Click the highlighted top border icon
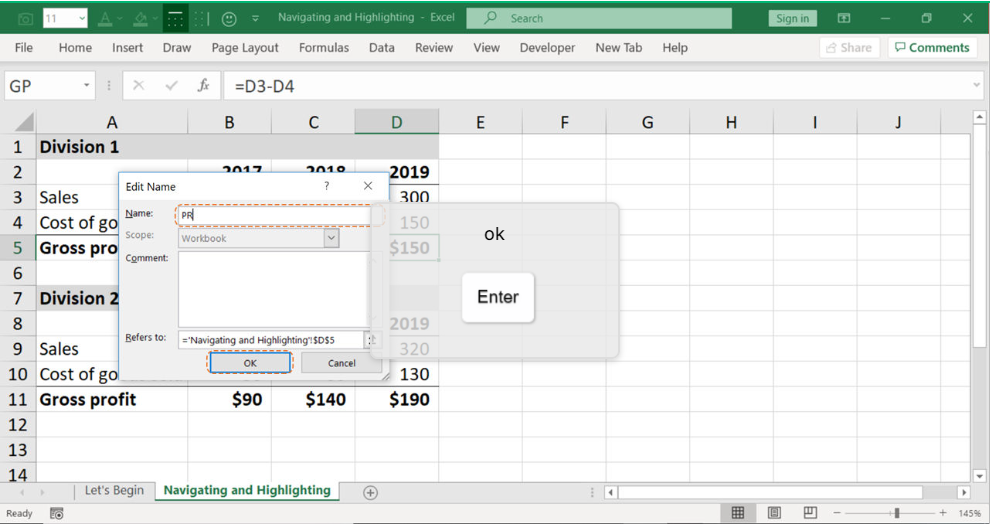Screen dimensions: 990x524 pos(176,19)
